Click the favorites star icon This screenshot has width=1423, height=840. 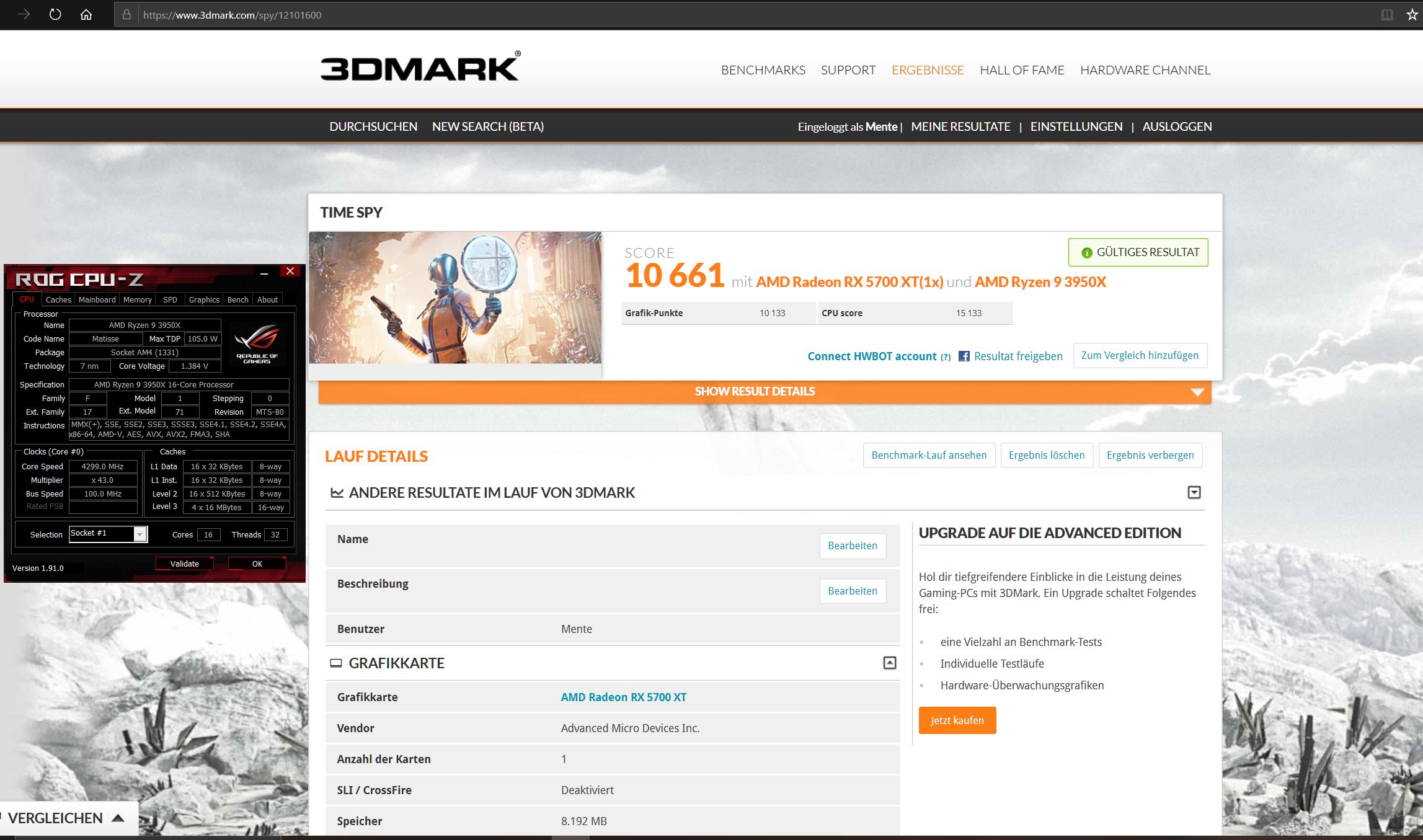click(1412, 15)
